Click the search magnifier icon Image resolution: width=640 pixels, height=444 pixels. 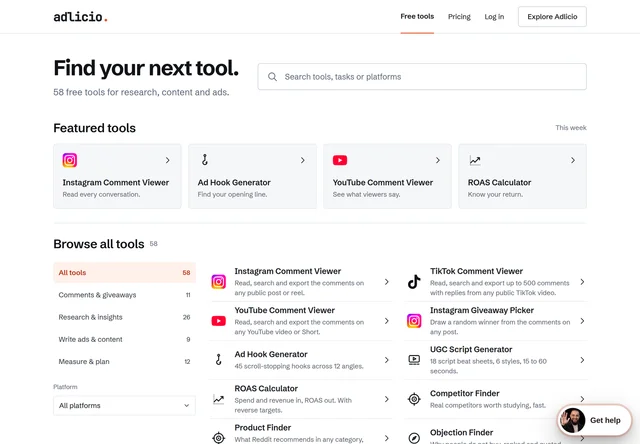(272, 77)
